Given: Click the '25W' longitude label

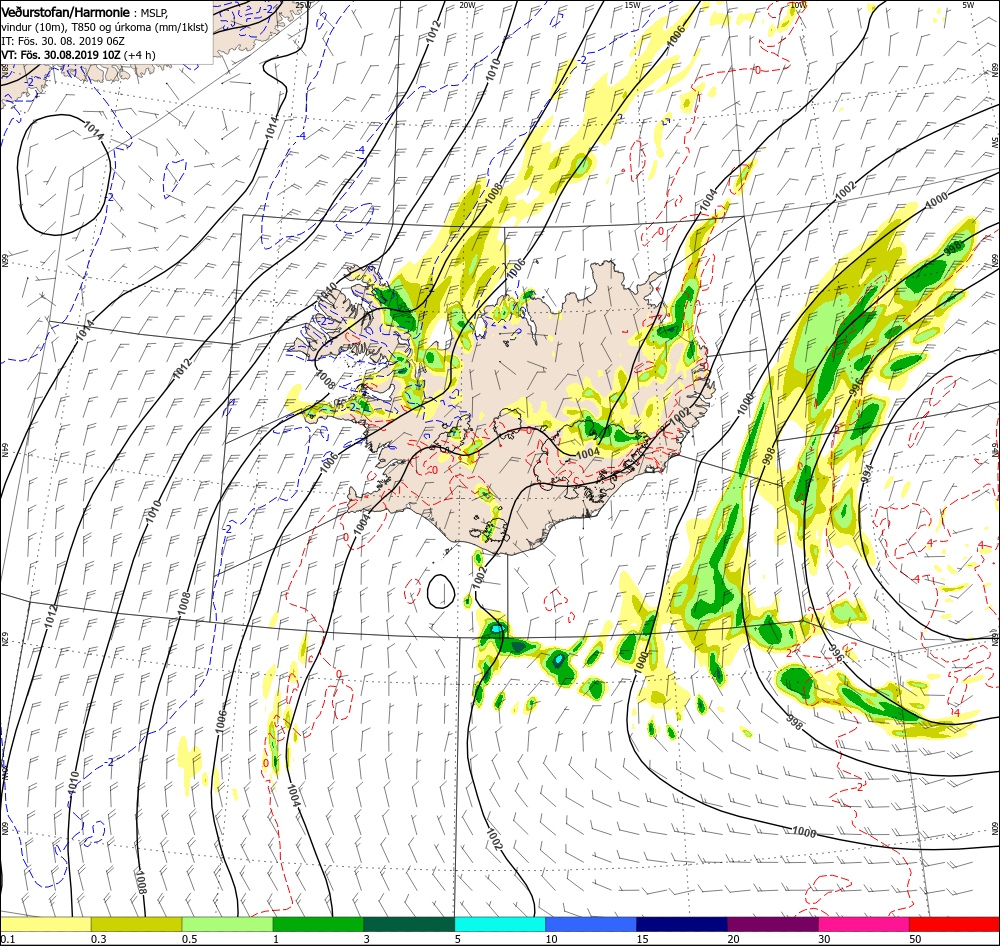Looking at the screenshot, I should [x=303, y=5].
